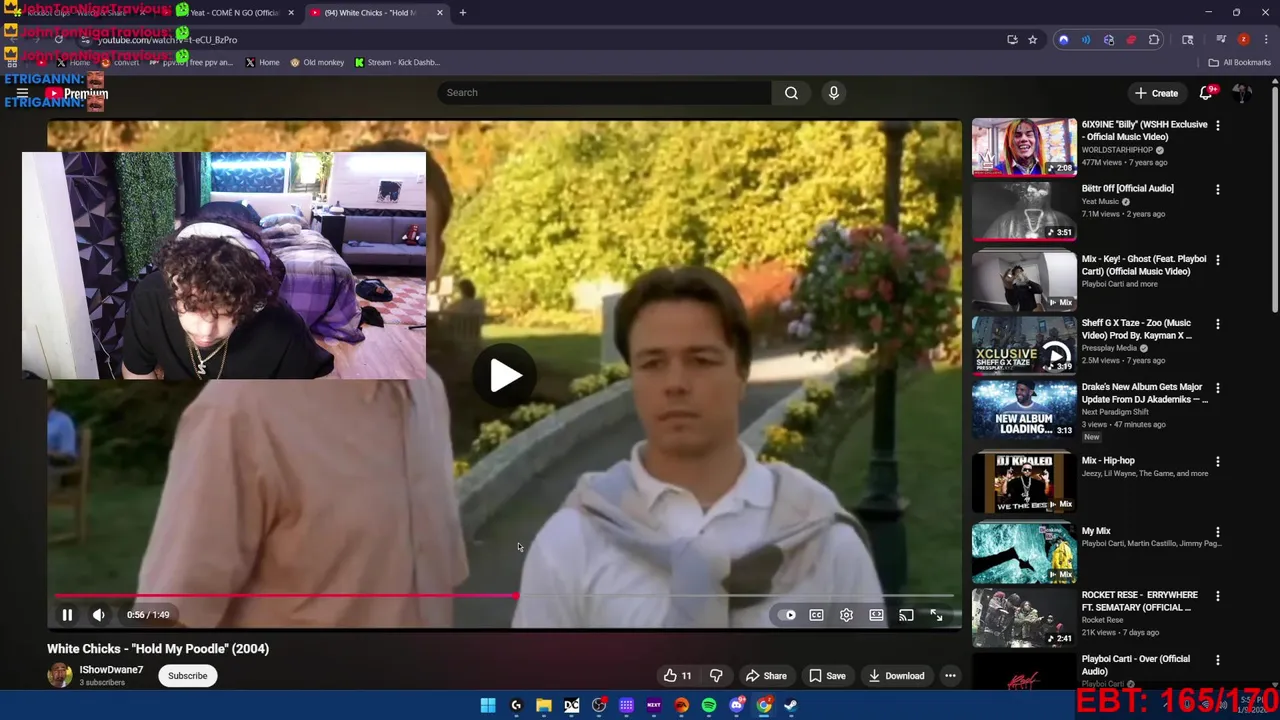The width and height of the screenshot is (1280, 720).
Task: Download the video
Action: coord(896,676)
